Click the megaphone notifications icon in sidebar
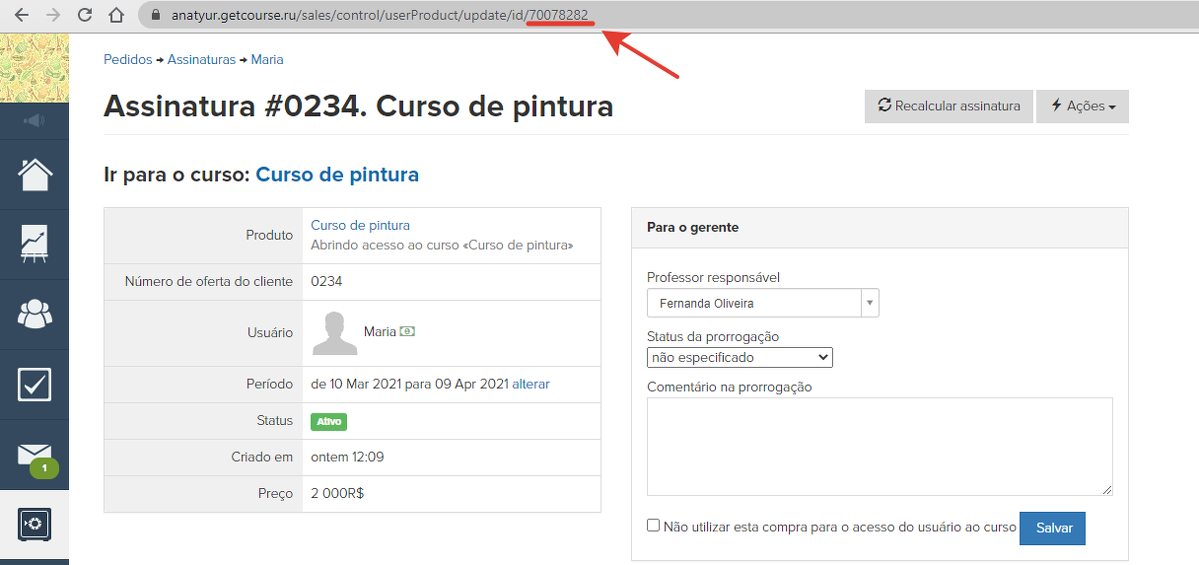The image size is (1199, 565). tap(34, 121)
